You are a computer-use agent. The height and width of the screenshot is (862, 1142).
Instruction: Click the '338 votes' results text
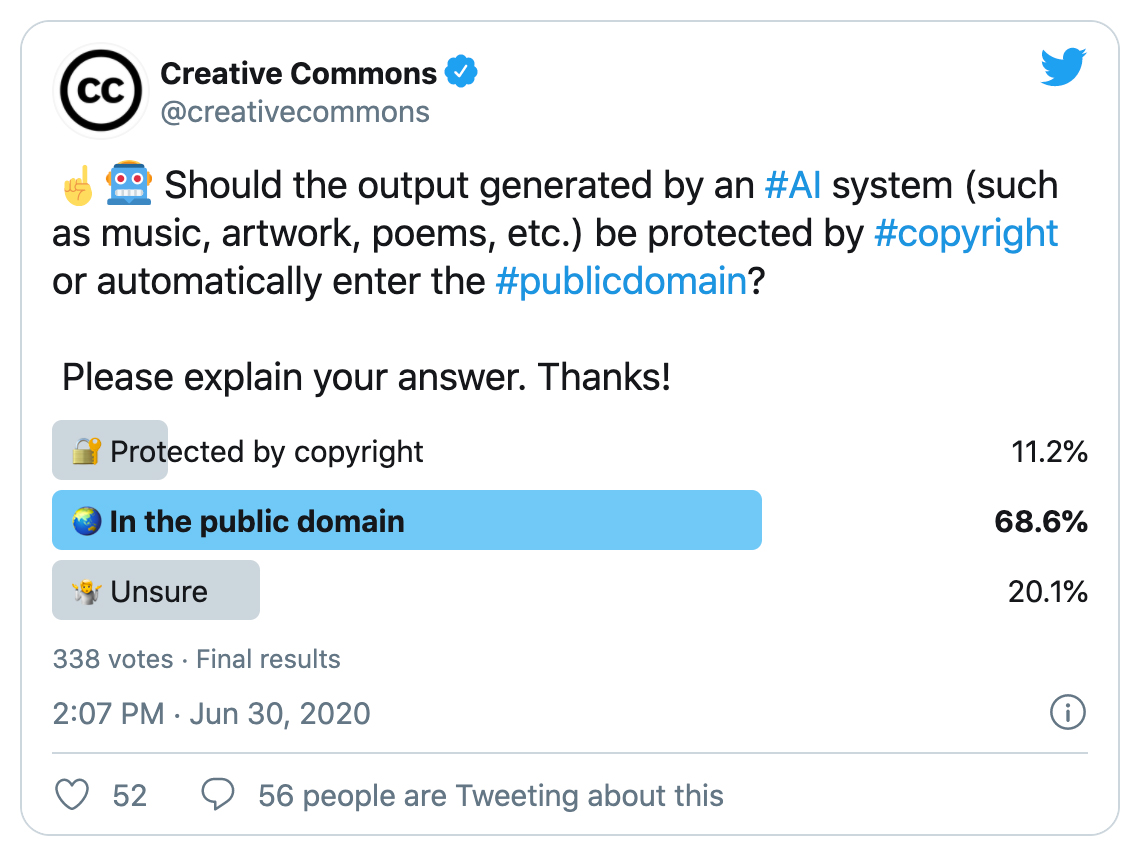pos(113,659)
